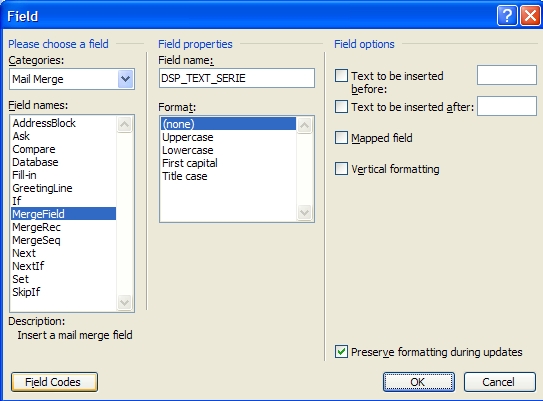Viewport: 543px width, 401px height.
Task: Uncheck Preserve formatting during updates
Action: 341,351
